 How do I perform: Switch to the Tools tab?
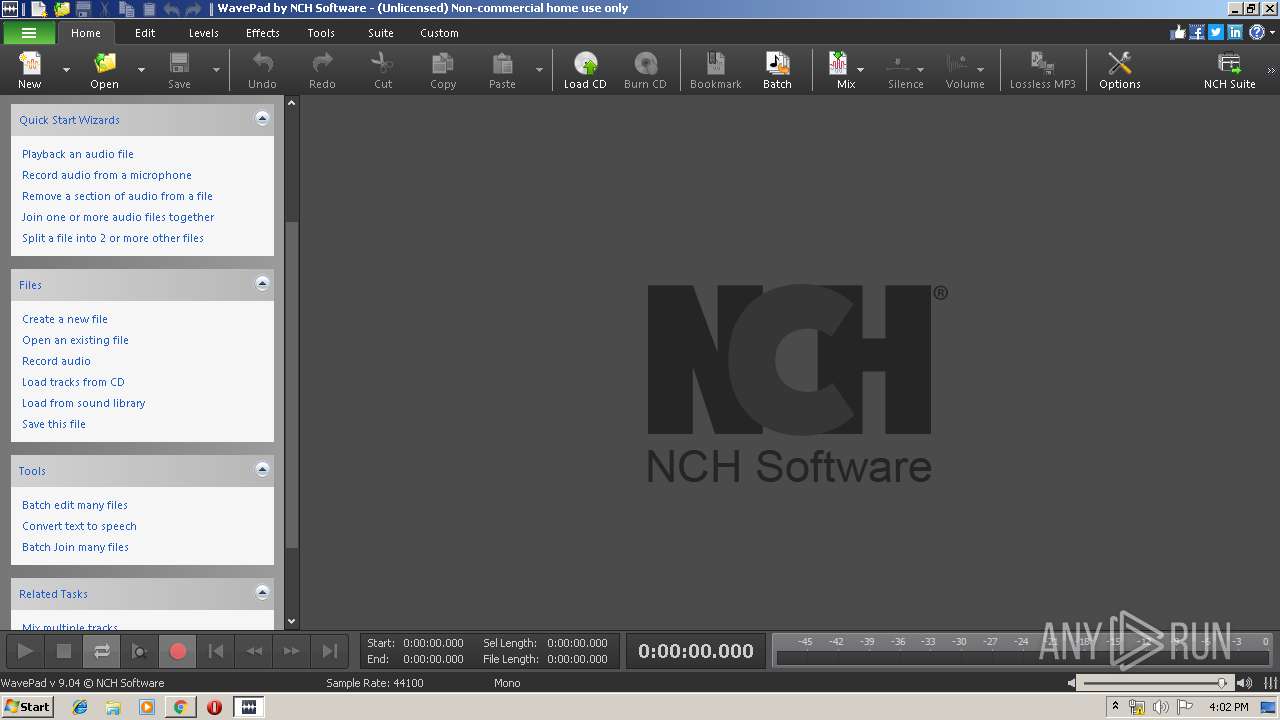(x=321, y=33)
